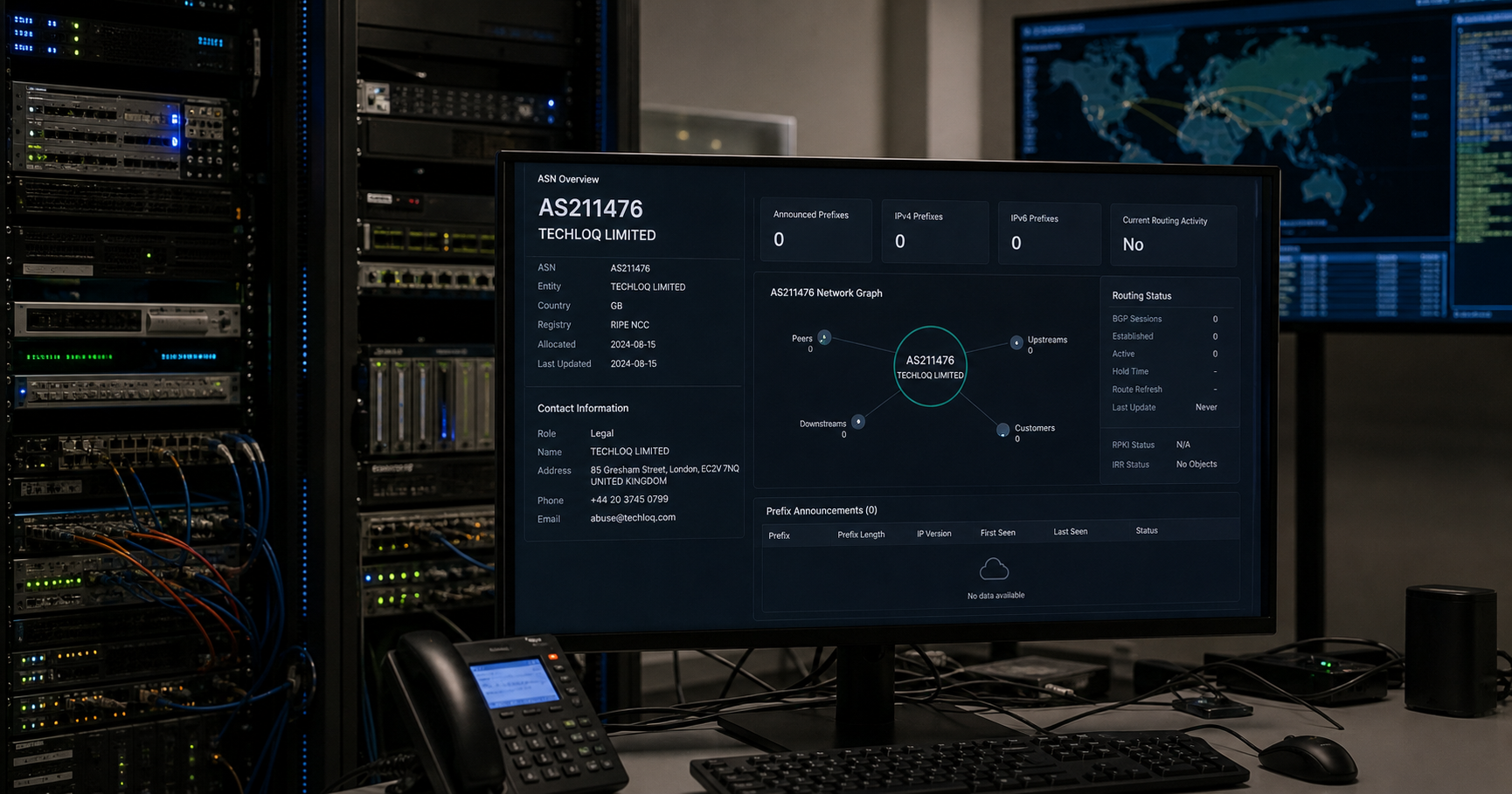The height and width of the screenshot is (794, 1512).
Task: Click the Contact Information section heading
Action: (x=583, y=408)
